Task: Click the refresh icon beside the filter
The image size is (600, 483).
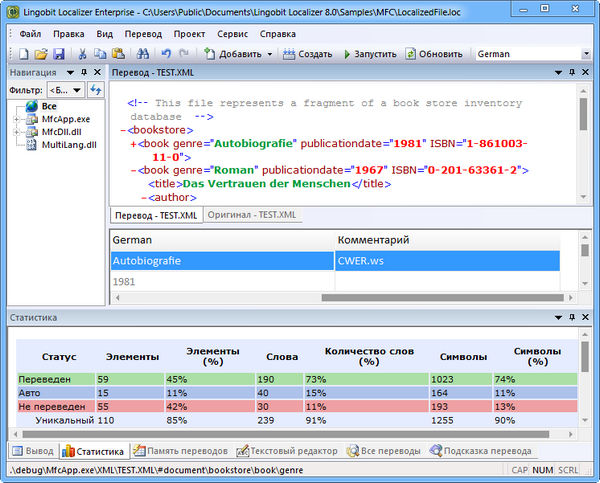Action: pos(96,90)
